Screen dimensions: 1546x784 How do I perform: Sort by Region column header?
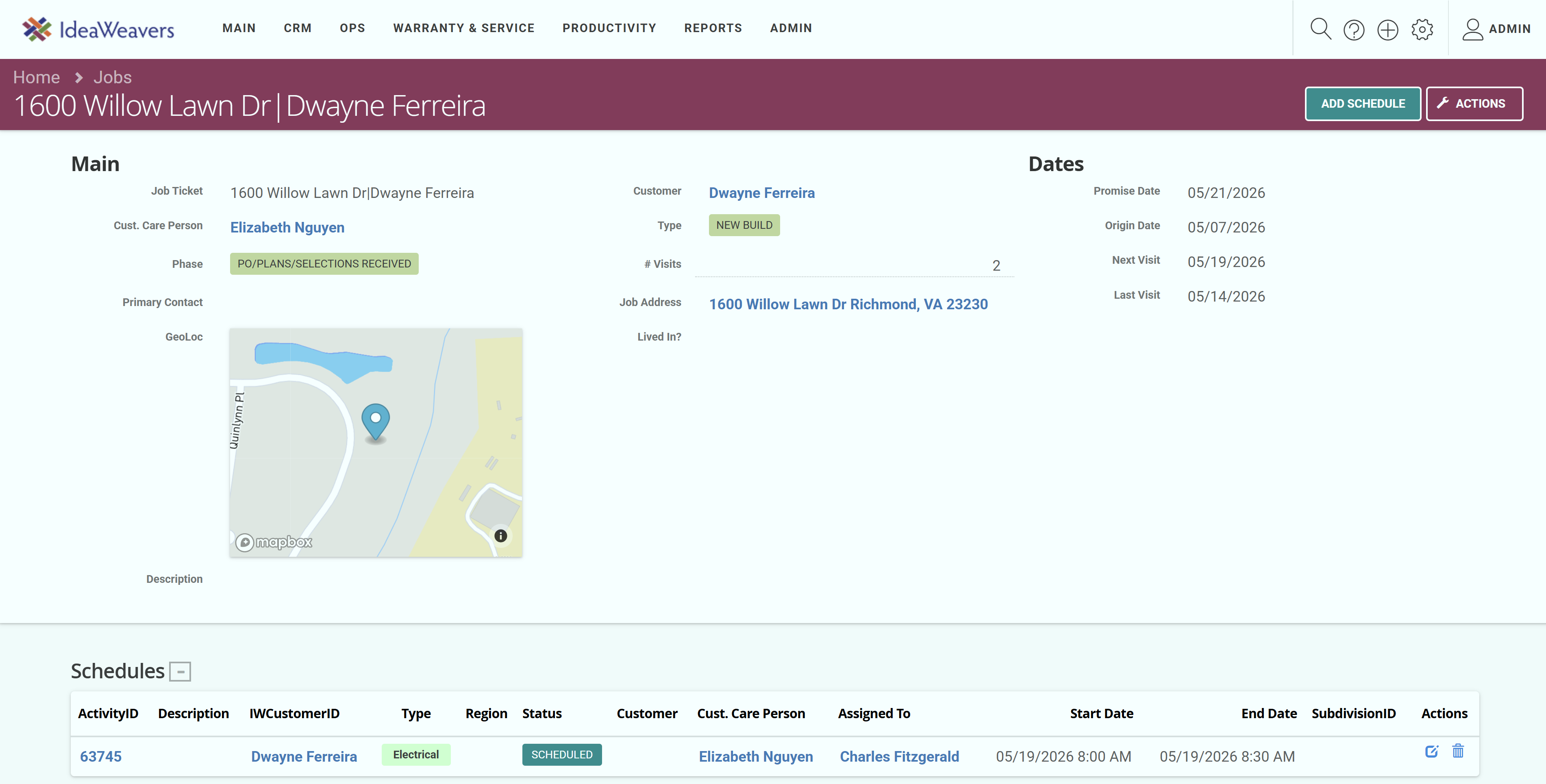click(x=486, y=714)
